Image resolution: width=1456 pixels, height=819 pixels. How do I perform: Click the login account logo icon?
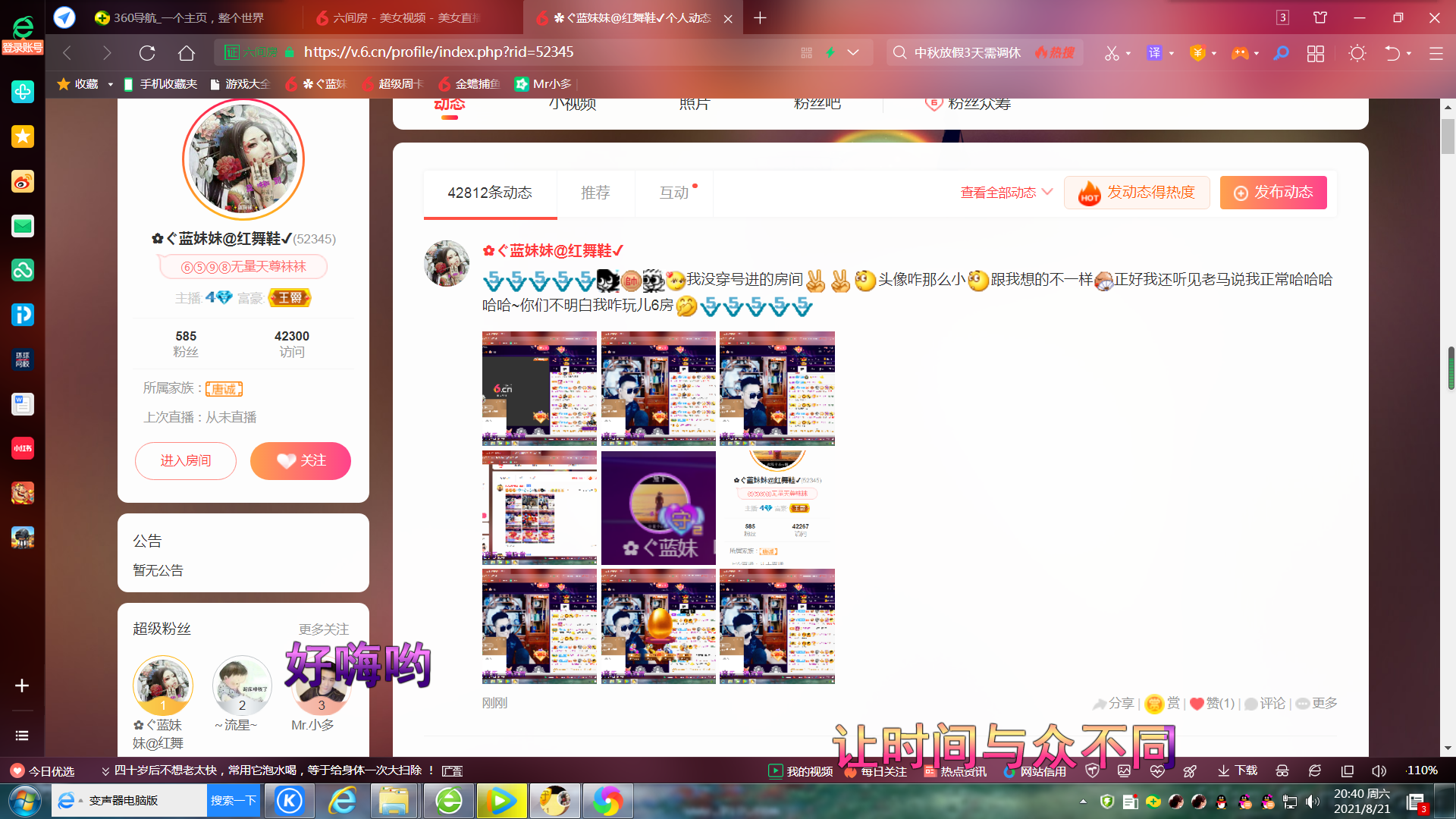tap(23, 35)
